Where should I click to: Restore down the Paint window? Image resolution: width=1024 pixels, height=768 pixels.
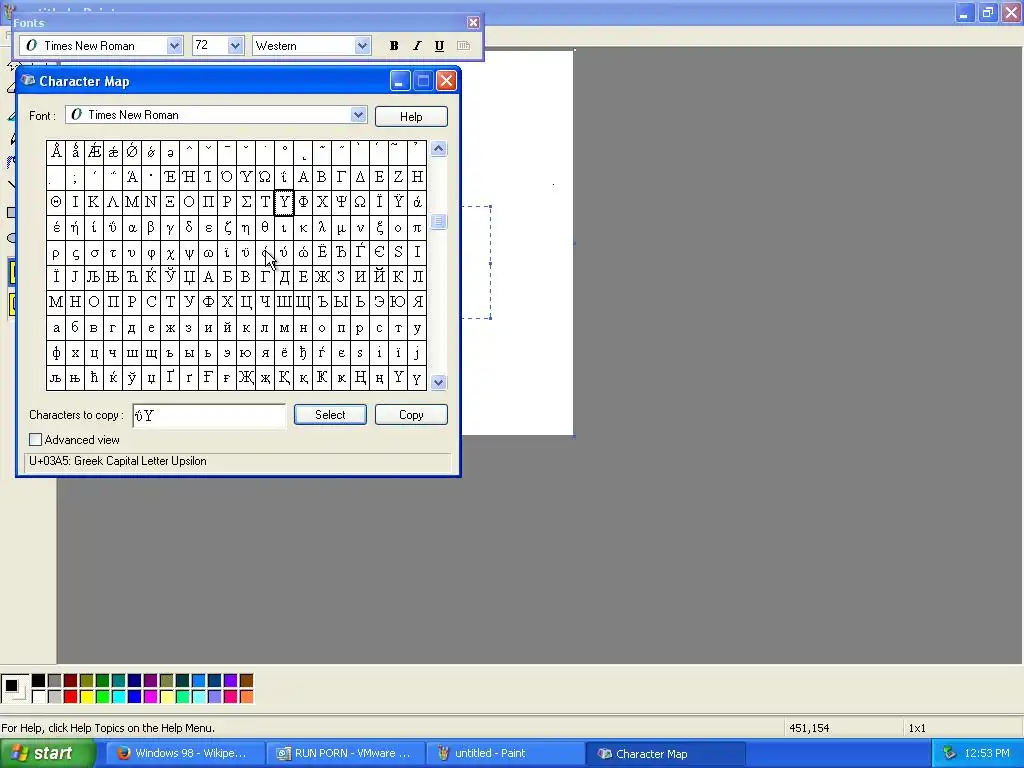[987, 12]
